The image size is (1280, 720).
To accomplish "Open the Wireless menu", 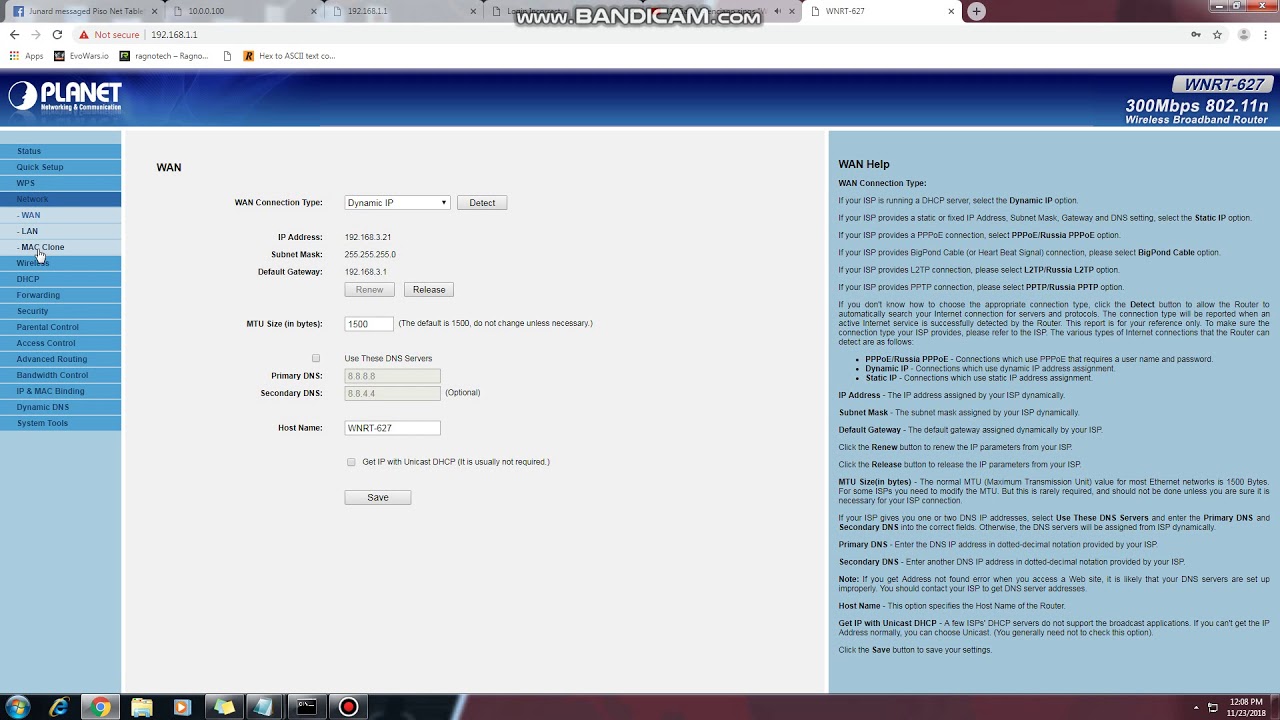I will [x=60, y=263].
